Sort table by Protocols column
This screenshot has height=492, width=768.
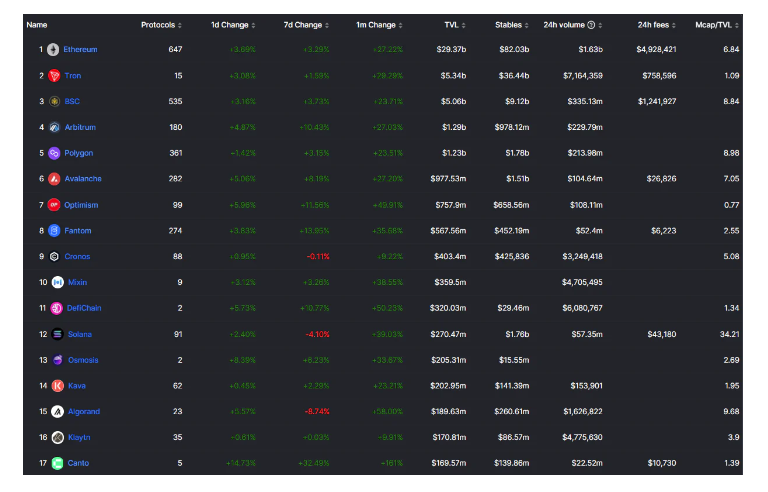(161, 25)
